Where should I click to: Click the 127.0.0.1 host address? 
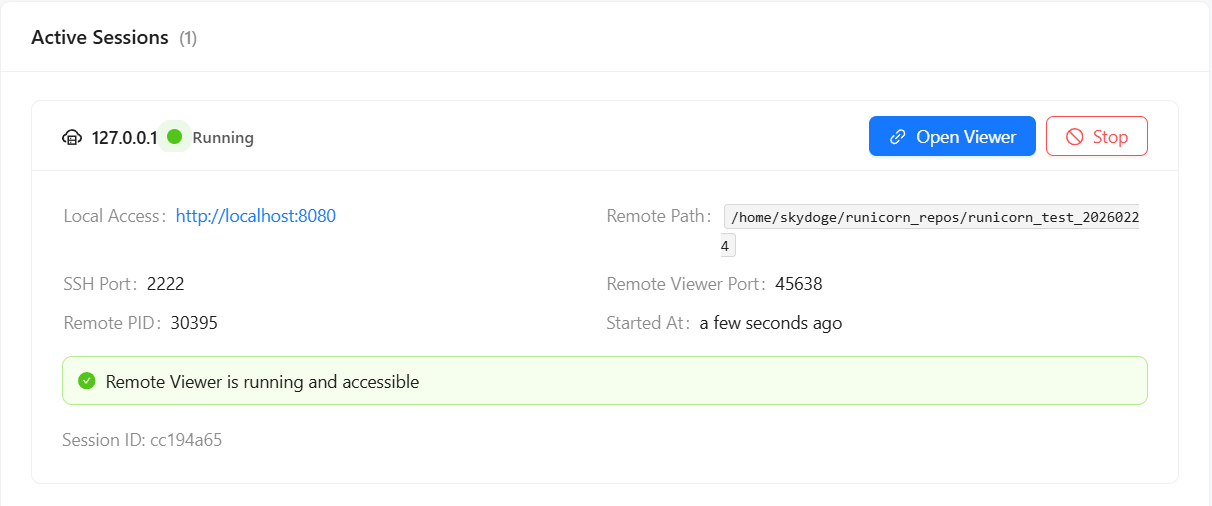click(x=125, y=138)
